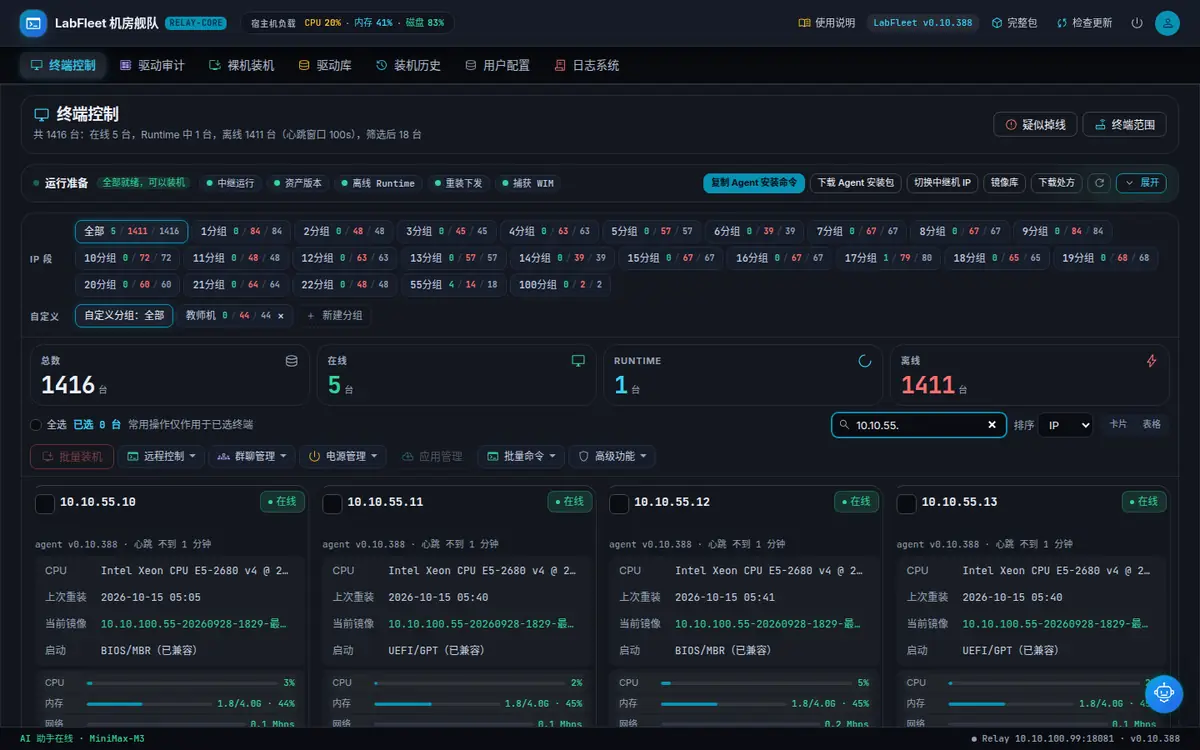Click the lightning icon on the 离线 card

(x=1151, y=361)
